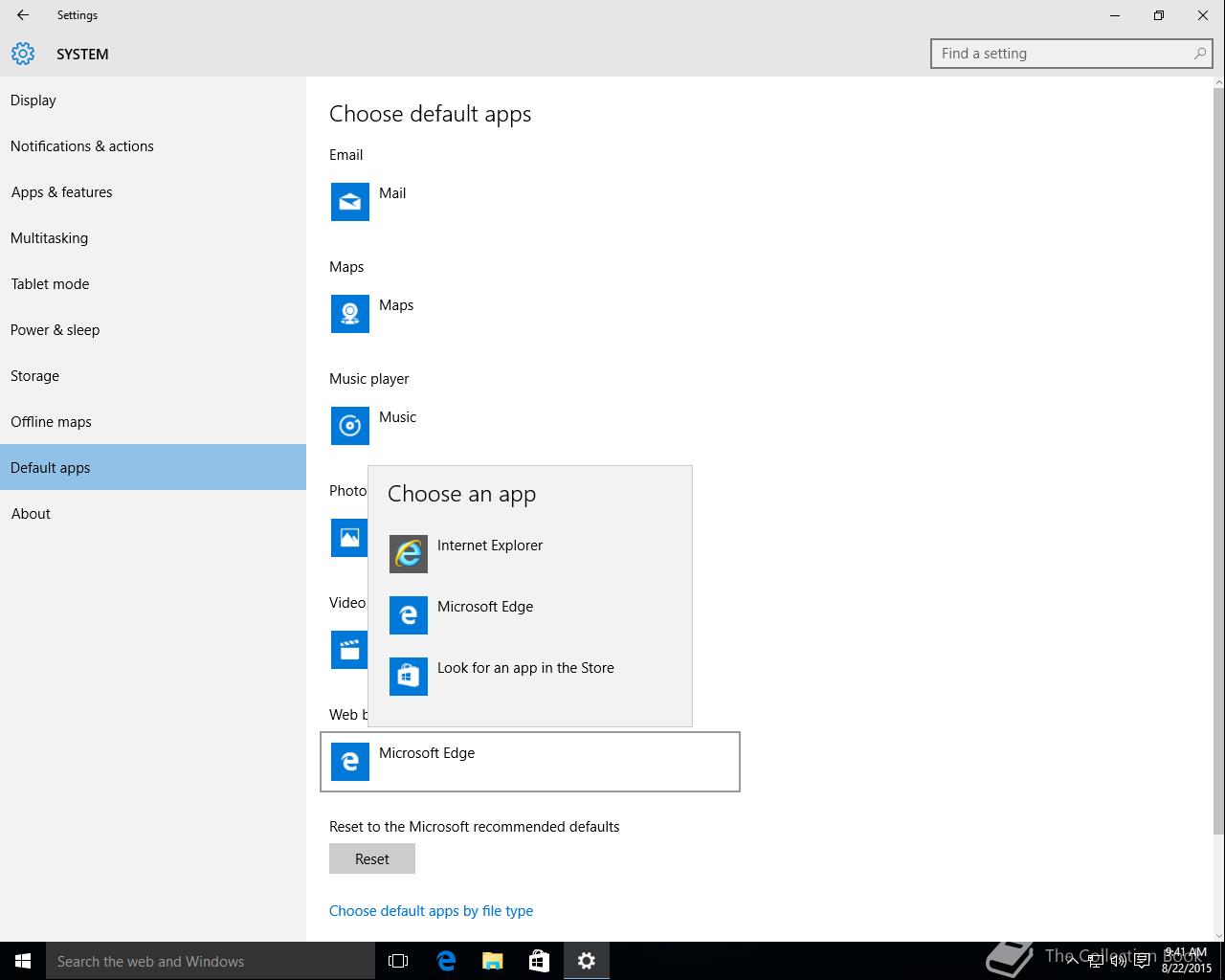The height and width of the screenshot is (980, 1225).
Task: Click the vertical scrollbar of the settings page
Action: [x=1218, y=459]
